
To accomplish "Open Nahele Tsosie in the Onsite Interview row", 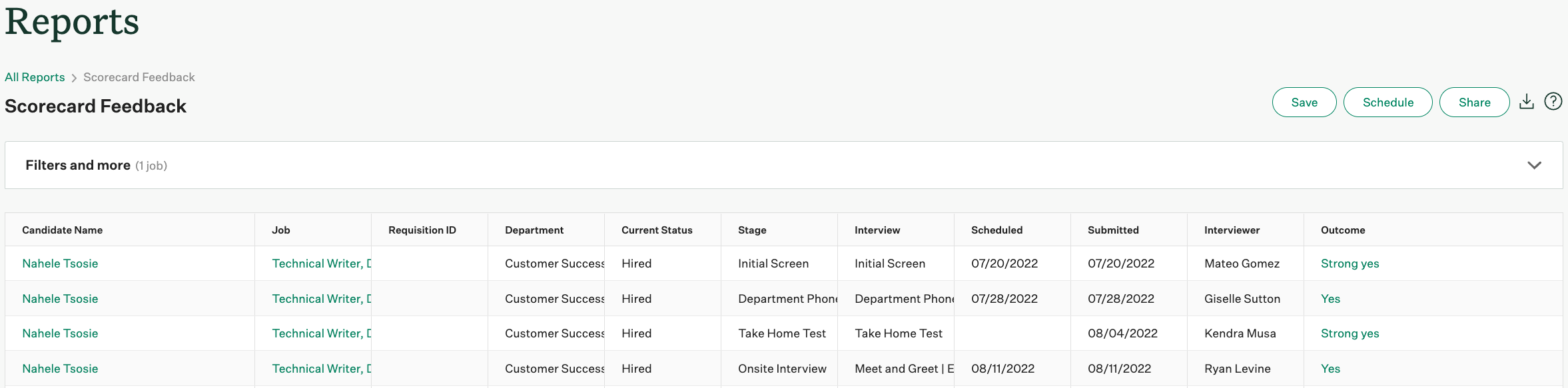I will click(60, 369).
